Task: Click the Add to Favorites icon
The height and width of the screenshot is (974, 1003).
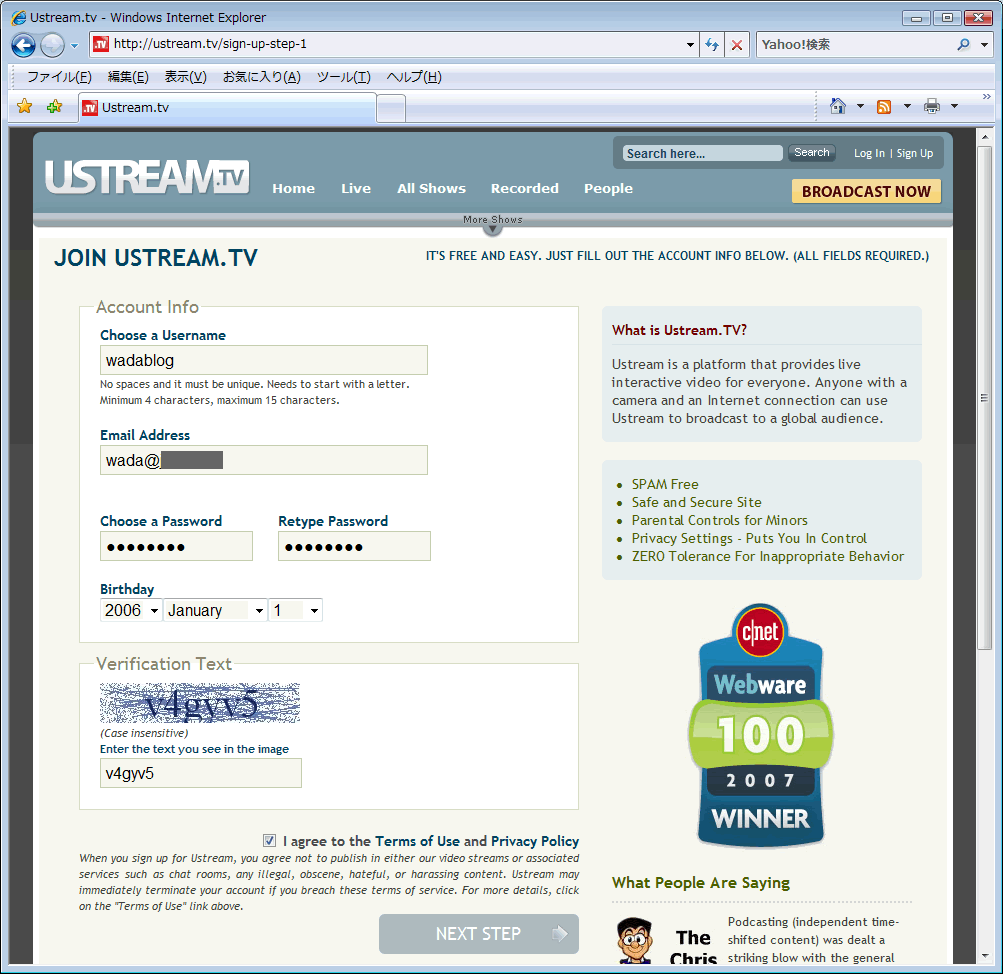Action: click(x=54, y=107)
